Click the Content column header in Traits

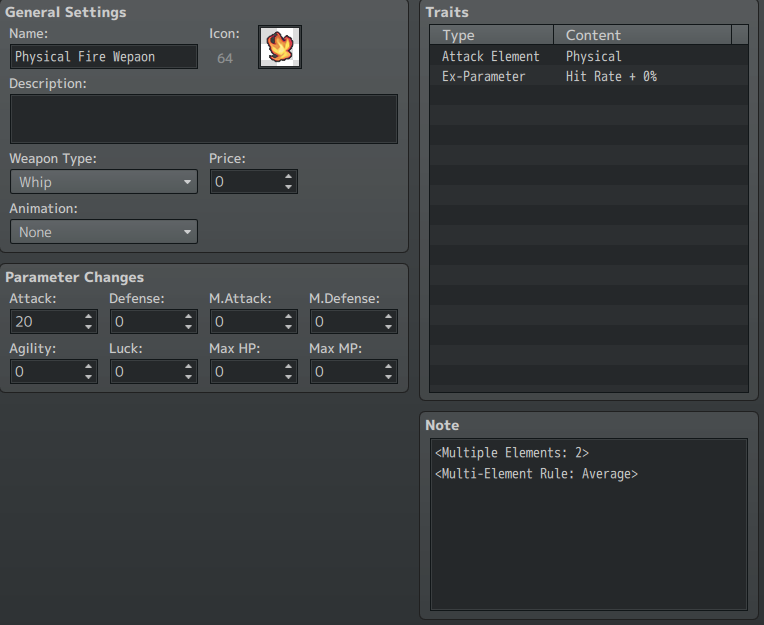(x=642, y=35)
